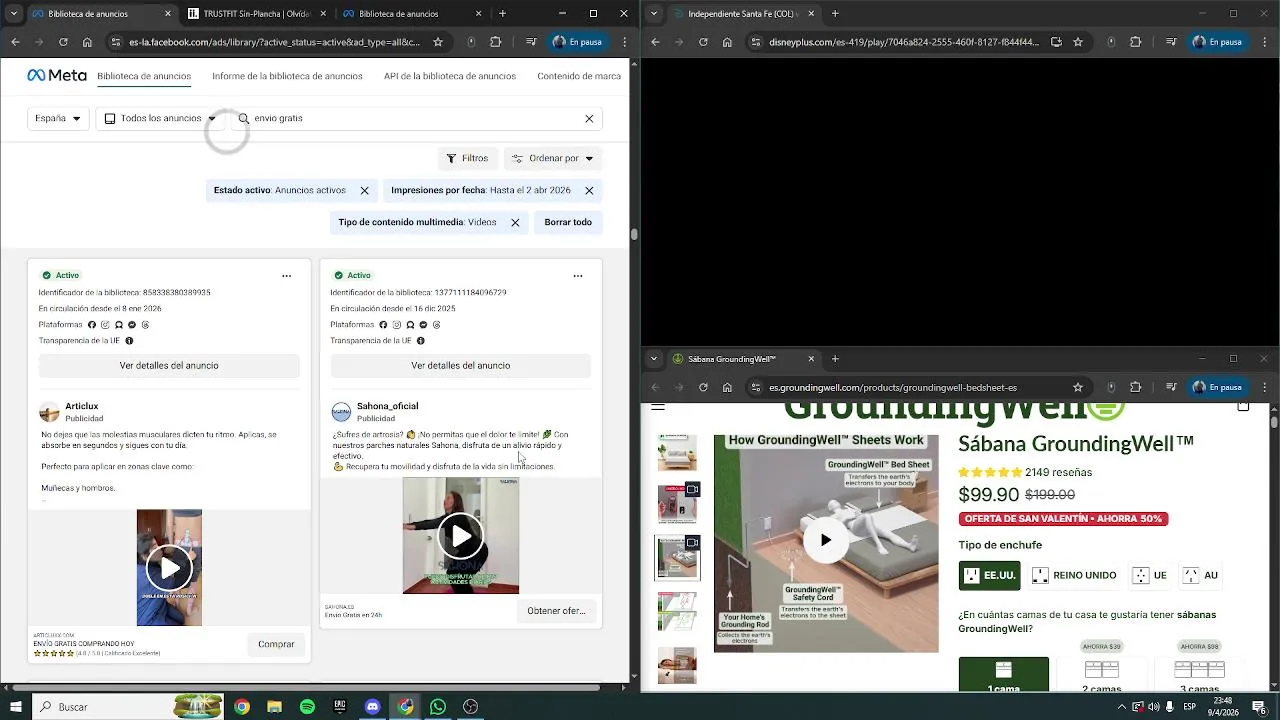Show EU transparency info on Sahona ad
Viewport: 1280px width, 720px height.
pos(420,341)
